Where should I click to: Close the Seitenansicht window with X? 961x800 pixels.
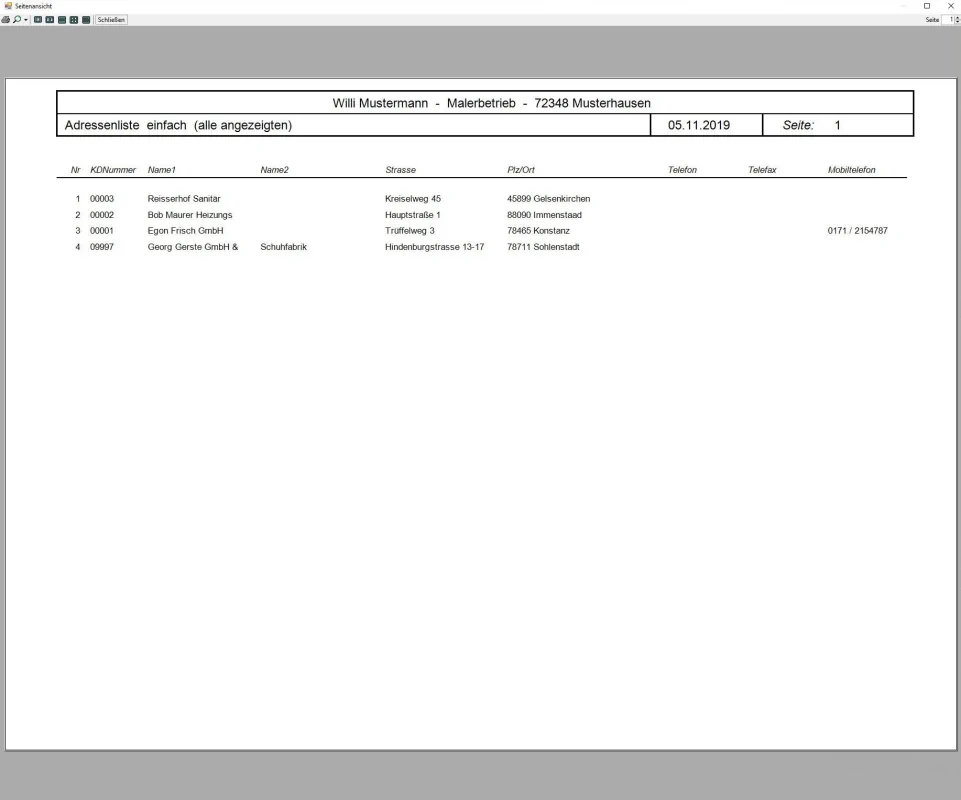click(950, 6)
